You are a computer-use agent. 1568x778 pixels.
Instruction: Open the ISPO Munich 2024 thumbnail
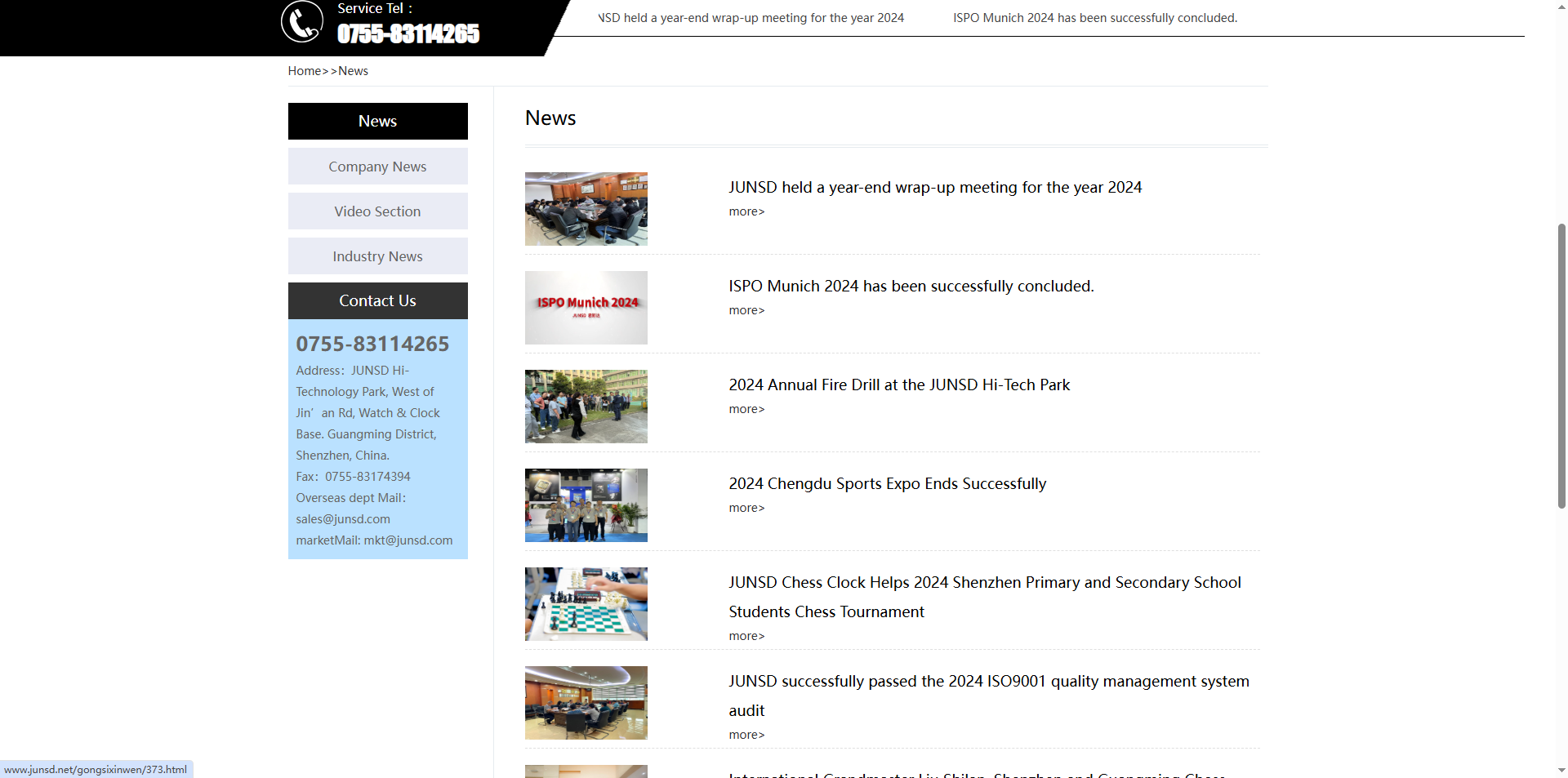point(586,308)
